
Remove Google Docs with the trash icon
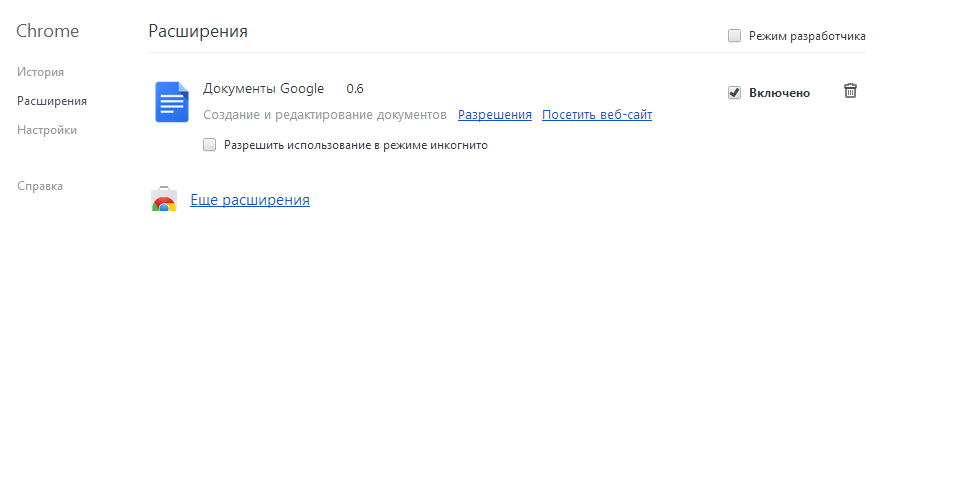850,91
